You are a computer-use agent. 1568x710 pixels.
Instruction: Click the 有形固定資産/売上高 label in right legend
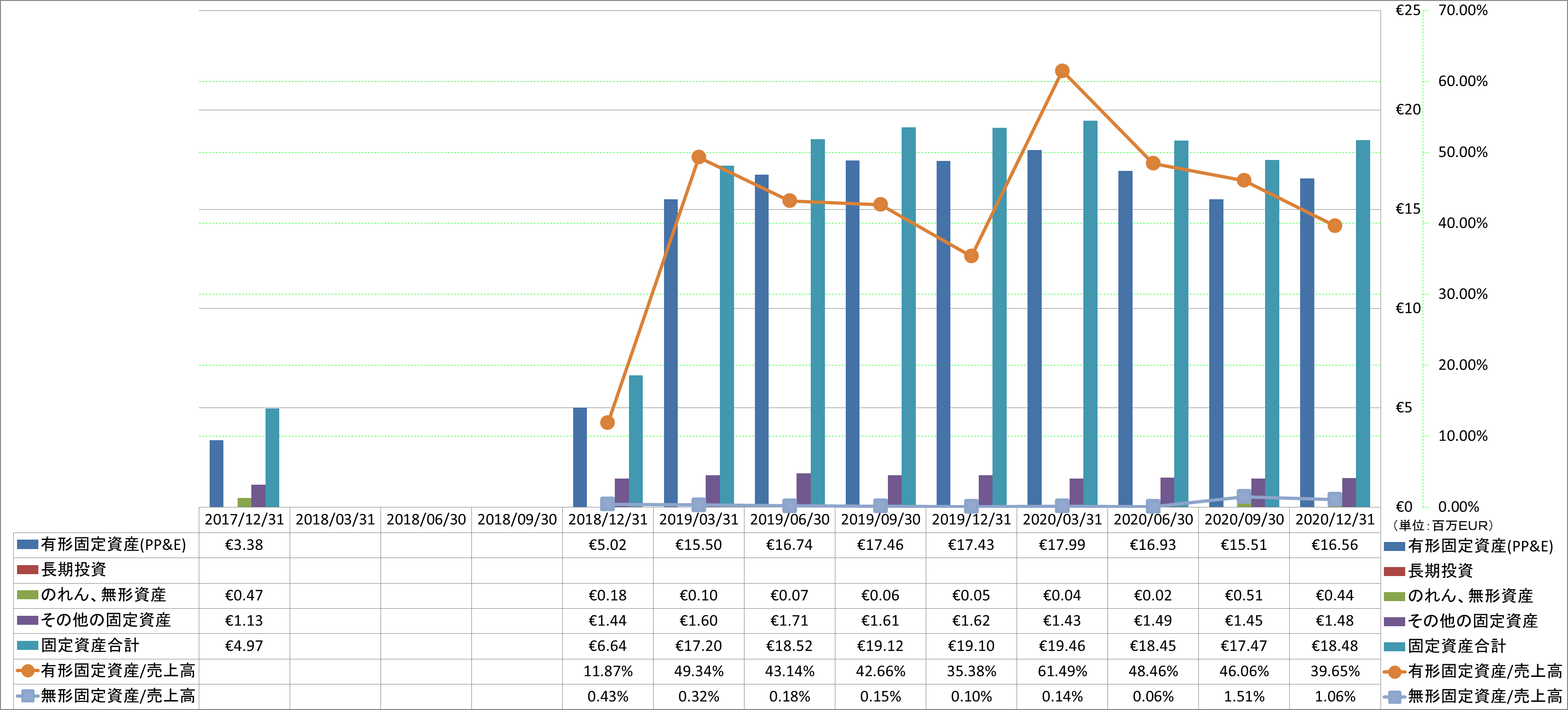[1485, 672]
